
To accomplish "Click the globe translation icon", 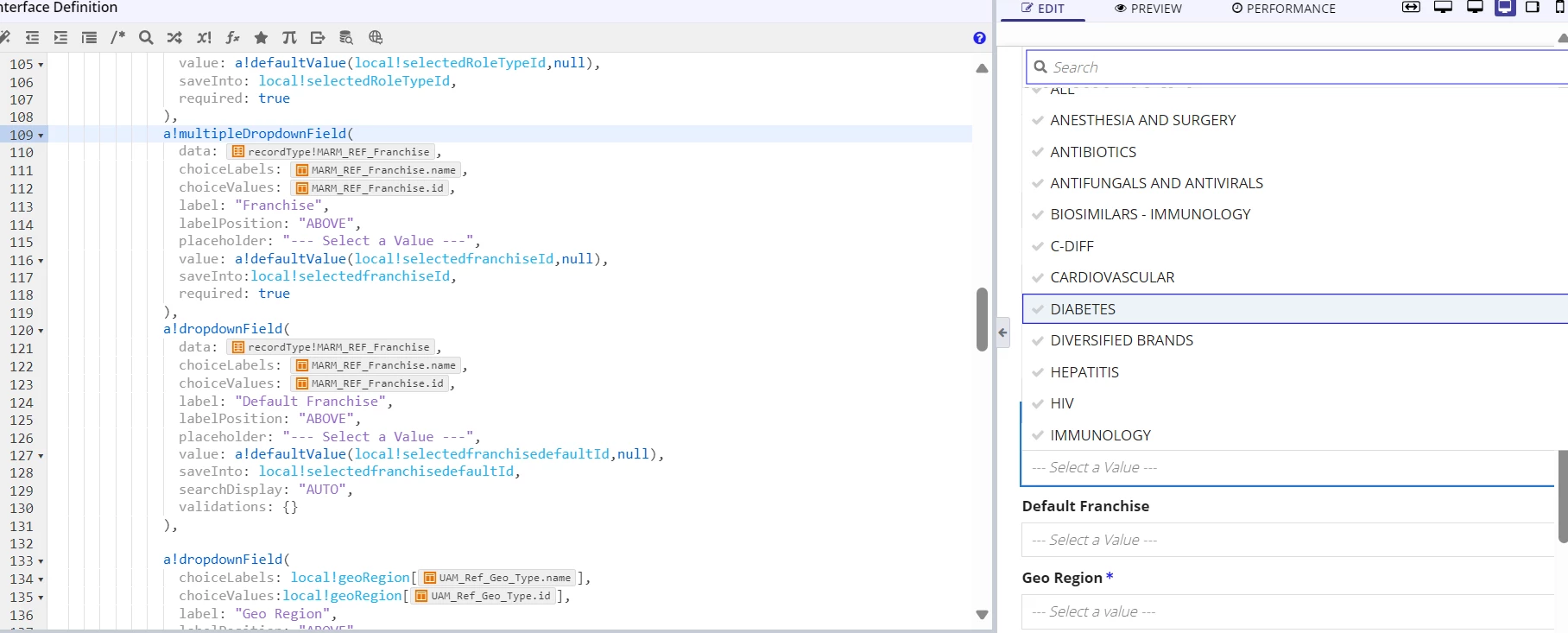I will click(x=376, y=37).
